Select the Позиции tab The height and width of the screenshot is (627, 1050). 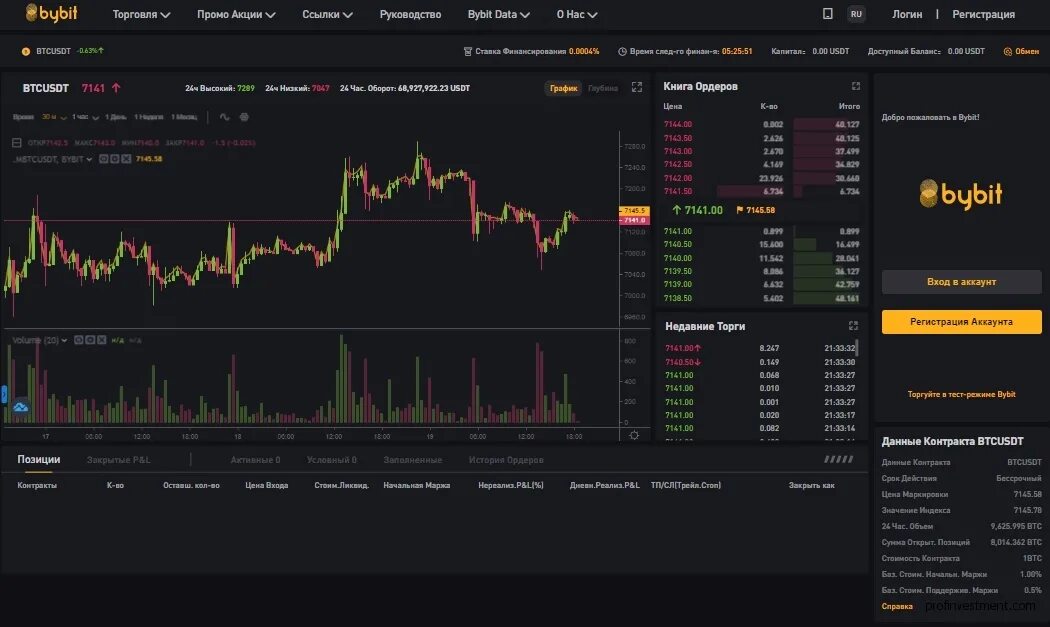coord(39,460)
